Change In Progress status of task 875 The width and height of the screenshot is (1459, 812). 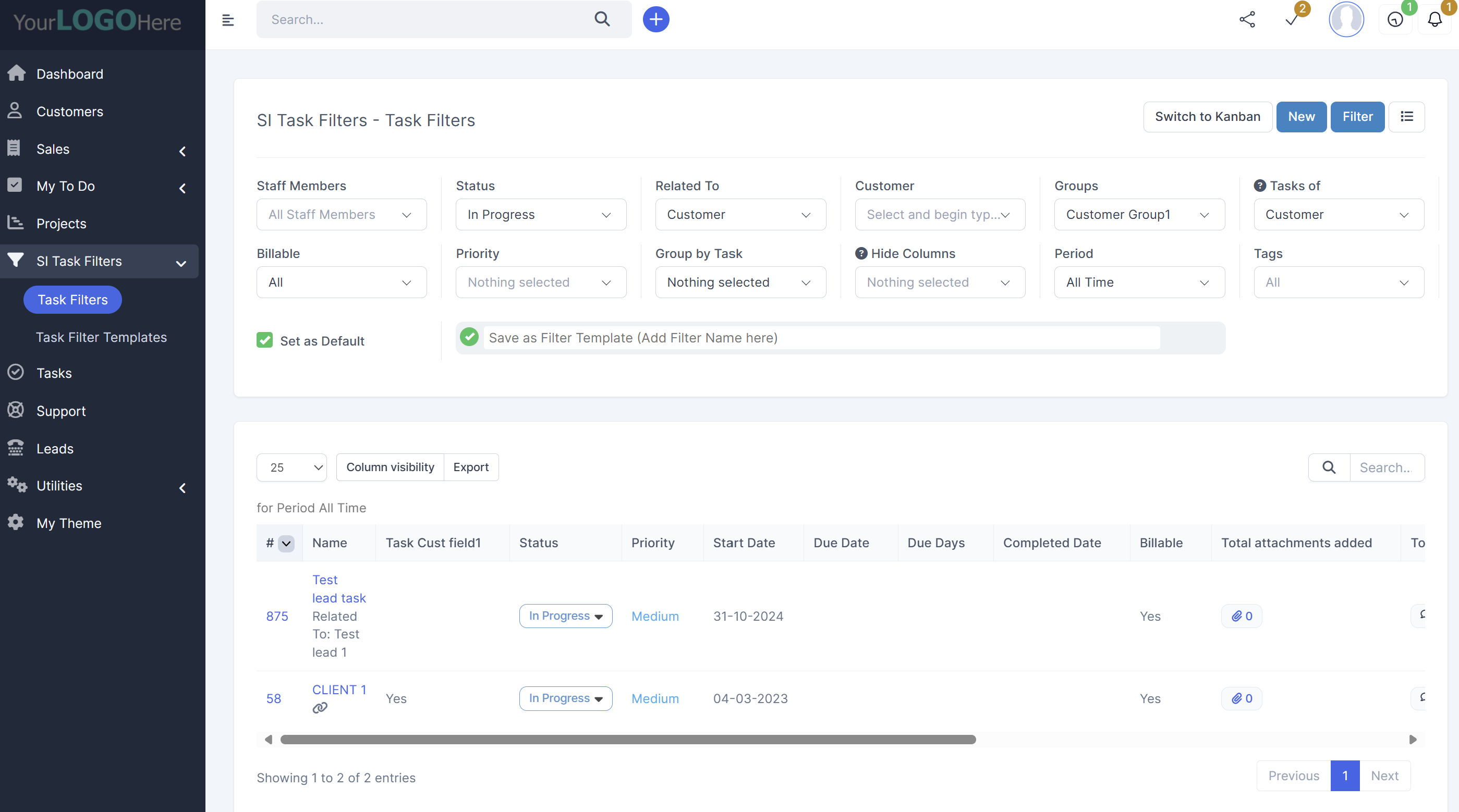tap(565, 616)
